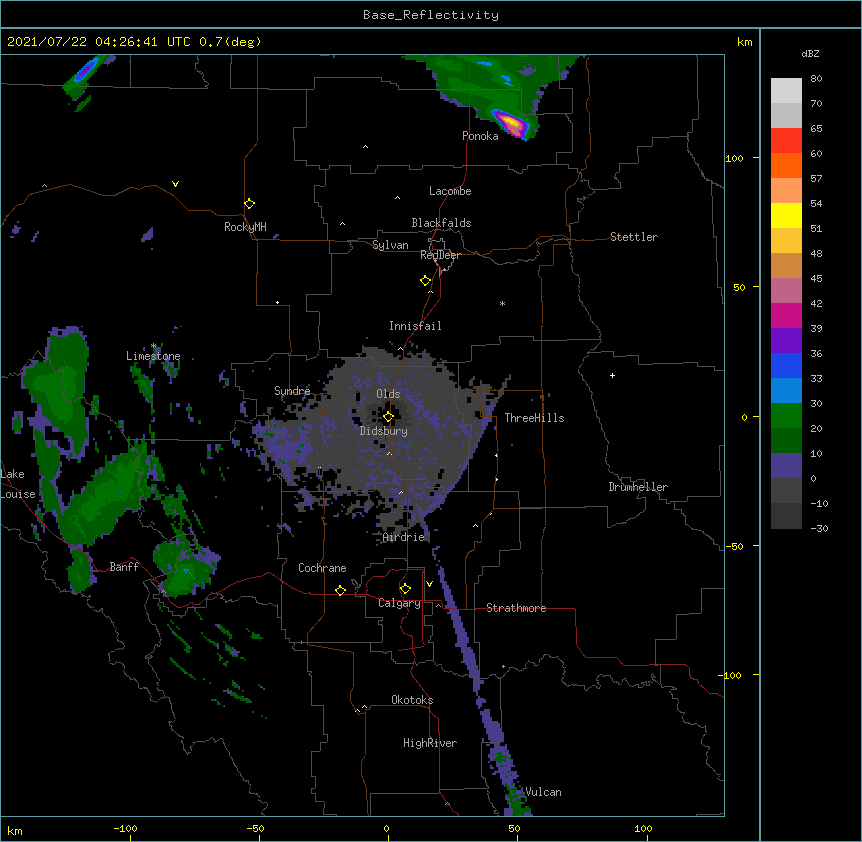Click the Blackfalds city label
862x842 pixels.
(x=441, y=223)
